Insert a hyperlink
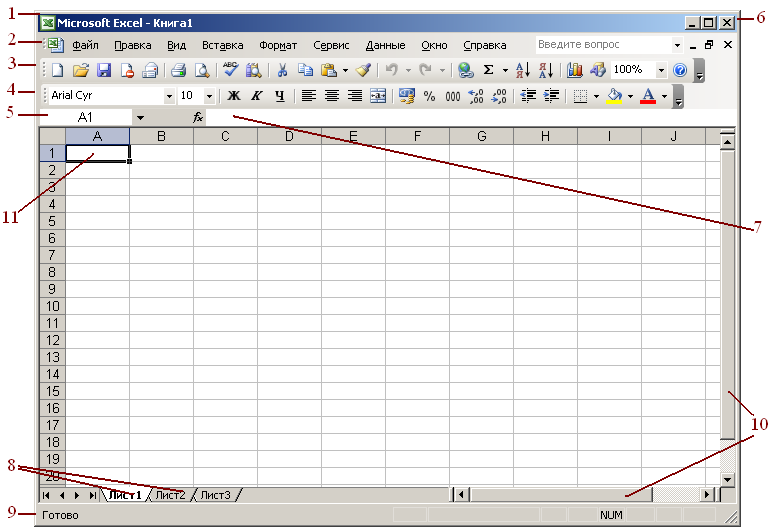 tap(465, 70)
